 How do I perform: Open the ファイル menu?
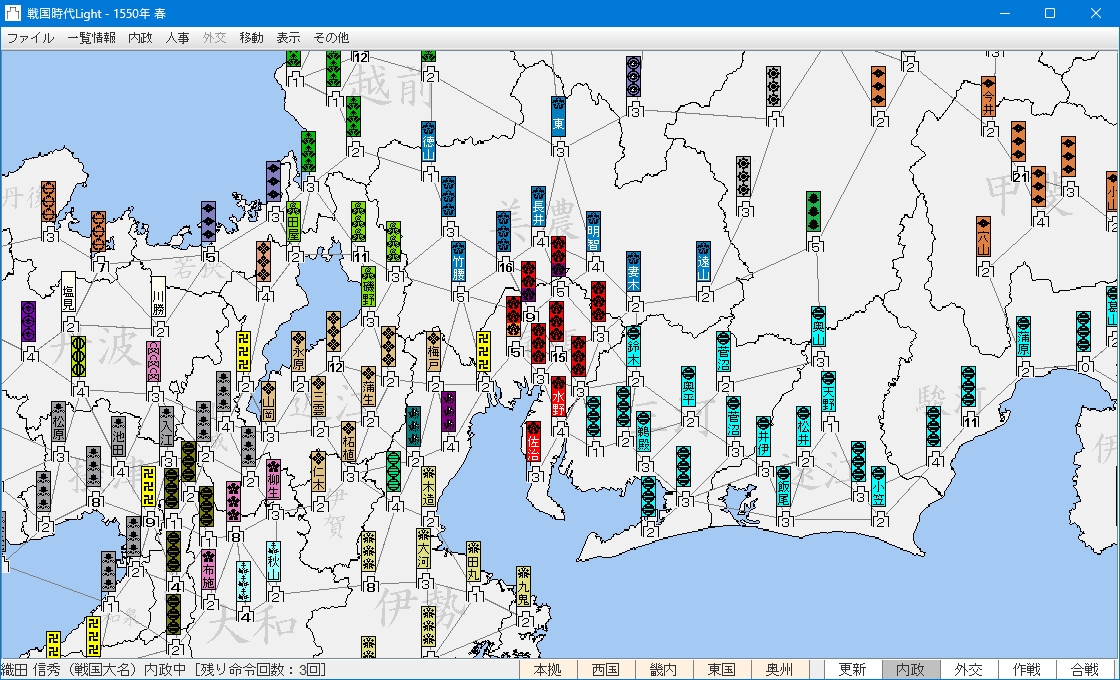pyautogui.click(x=30, y=38)
